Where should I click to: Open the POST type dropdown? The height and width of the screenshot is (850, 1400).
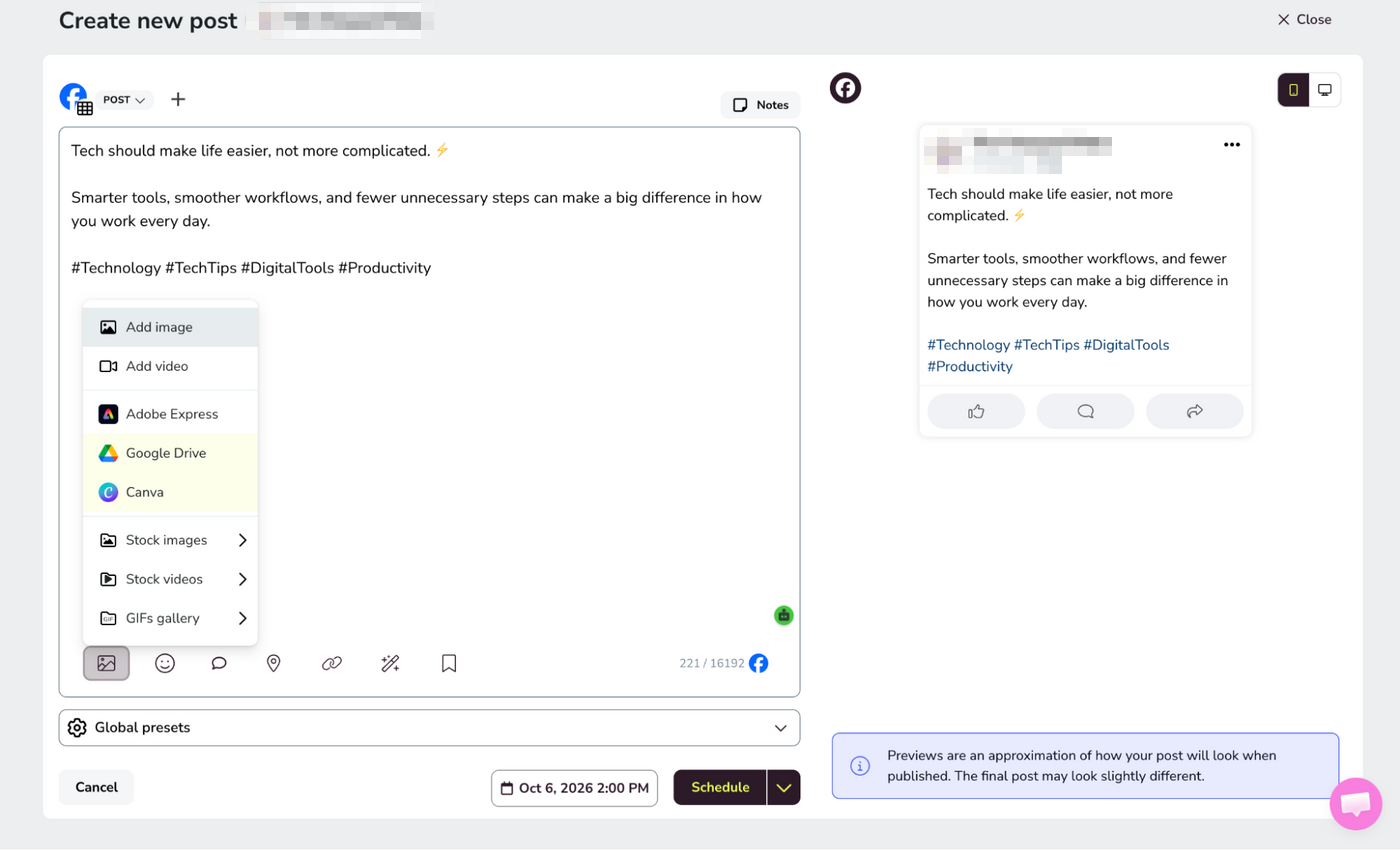click(x=125, y=100)
